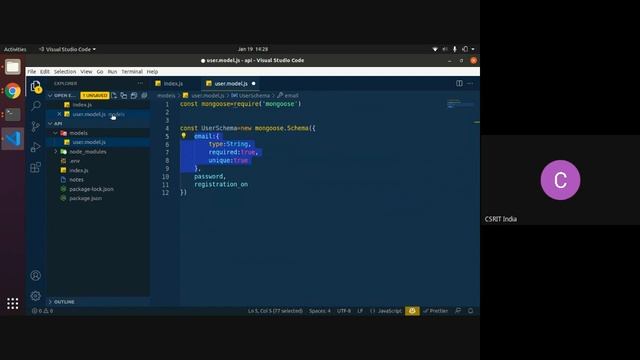
Task: Open the Edit menu
Action: click(45, 72)
